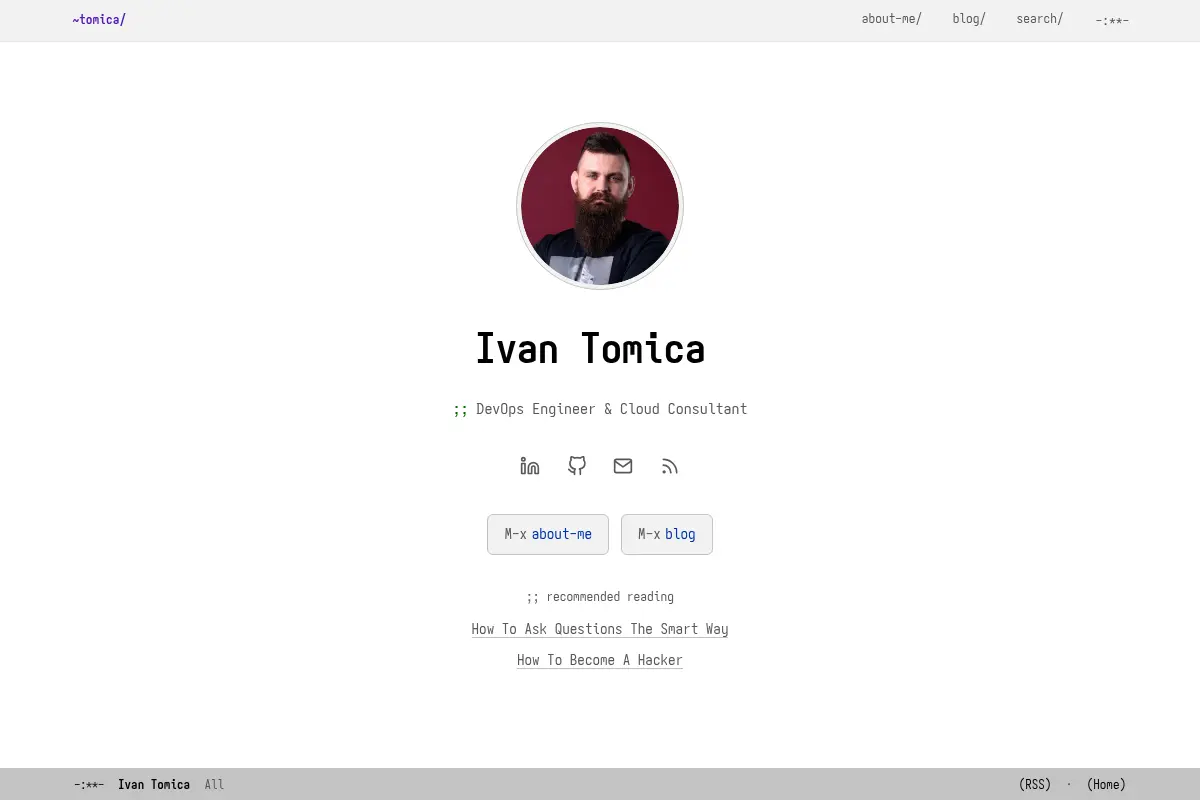Click the (Home) footer link
The height and width of the screenshot is (800, 1200).
(1106, 784)
